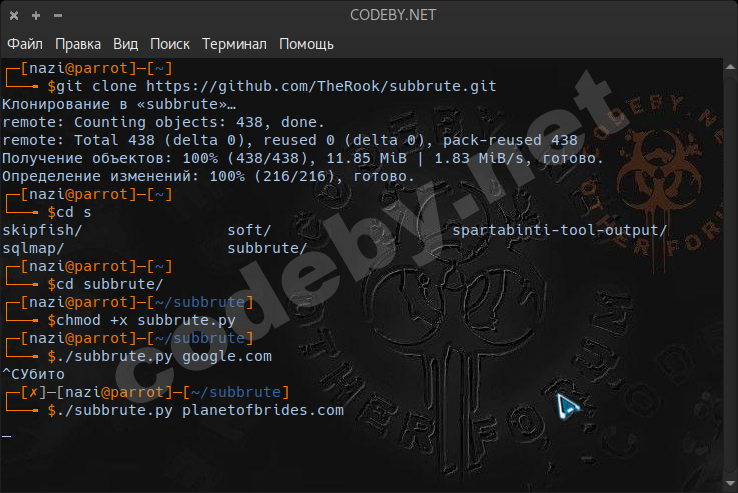
Task: Click the CODEBY.NET window title
Action: pyautogui.click(x=393, y=15)
